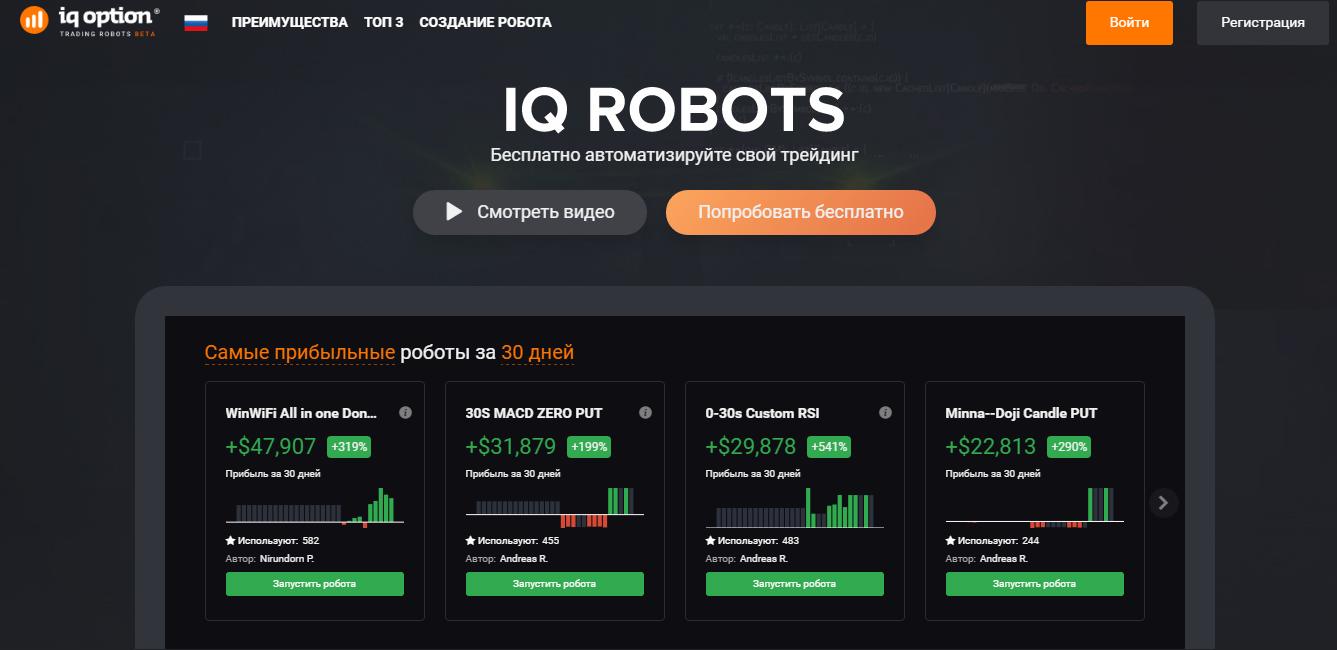Click the +290% badge

tap(1069, 447)
